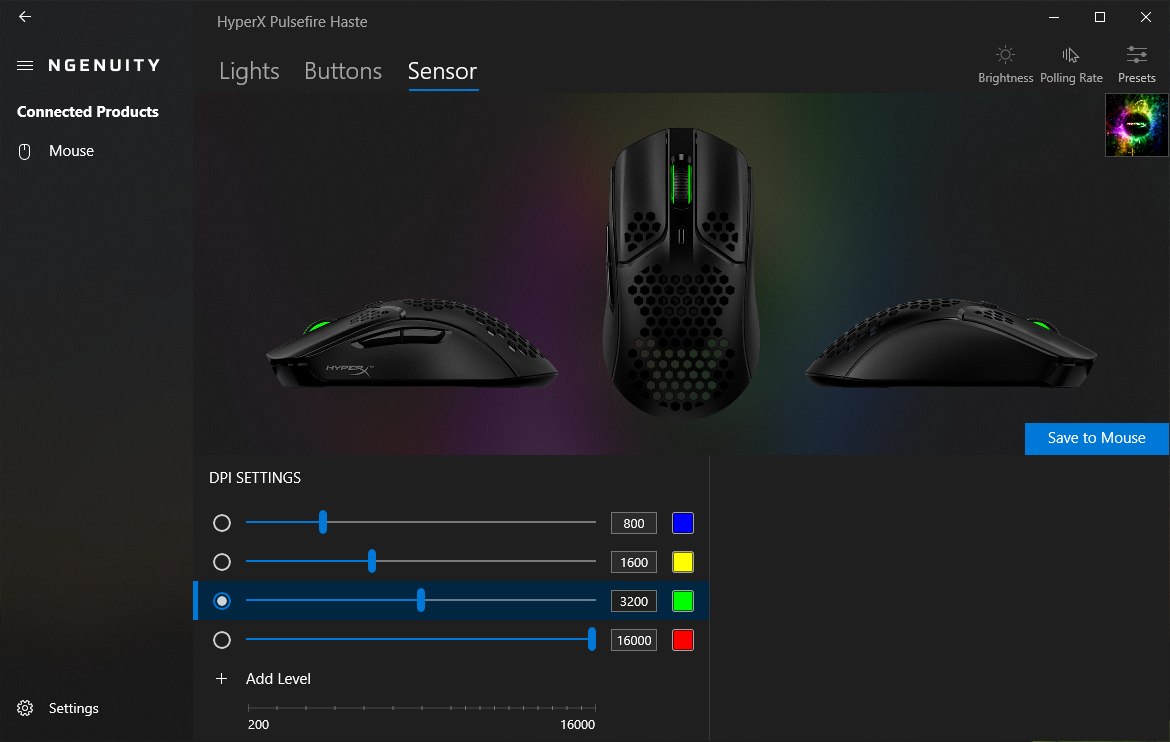Select the colorful preset thumbnail

click(1136, 125)
